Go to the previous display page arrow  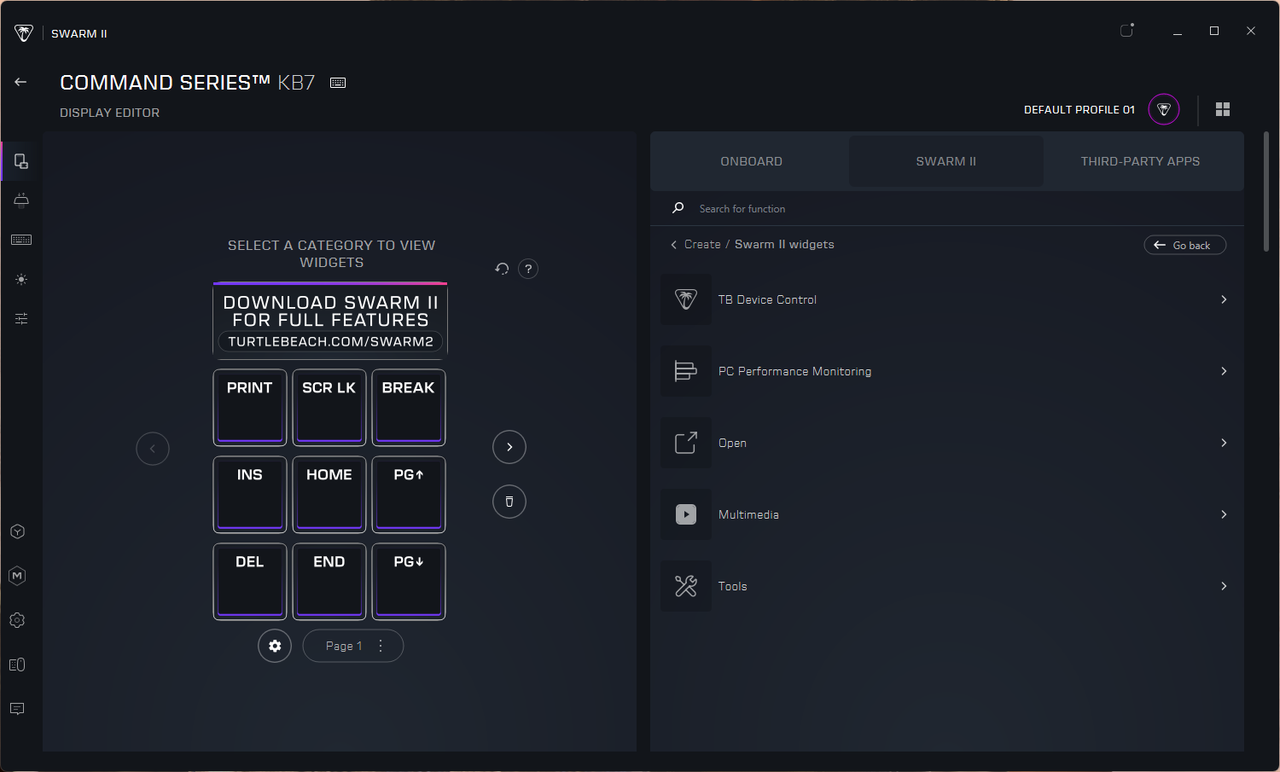pyautogui.click(x=153, y=448)
